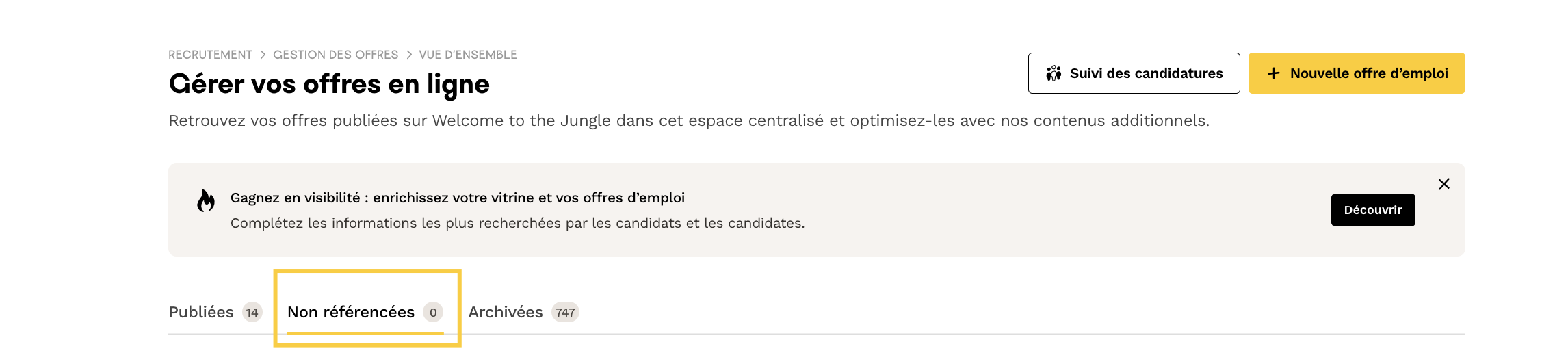Create a Nouvelle offre d'emploi
The width and height of the screenshot is (1568, 353).
[x=1357, y=73]
